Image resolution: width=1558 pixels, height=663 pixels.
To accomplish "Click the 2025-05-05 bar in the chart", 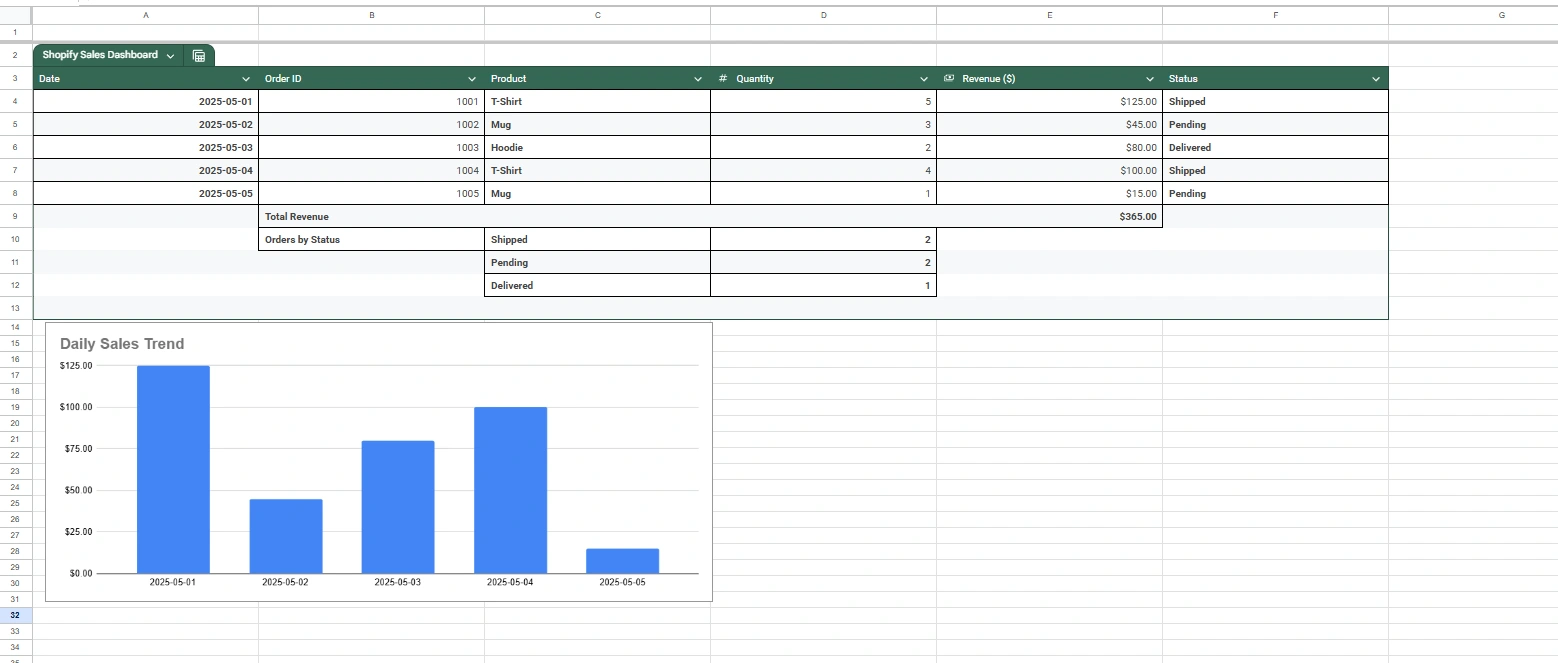I will pos(623,561).
